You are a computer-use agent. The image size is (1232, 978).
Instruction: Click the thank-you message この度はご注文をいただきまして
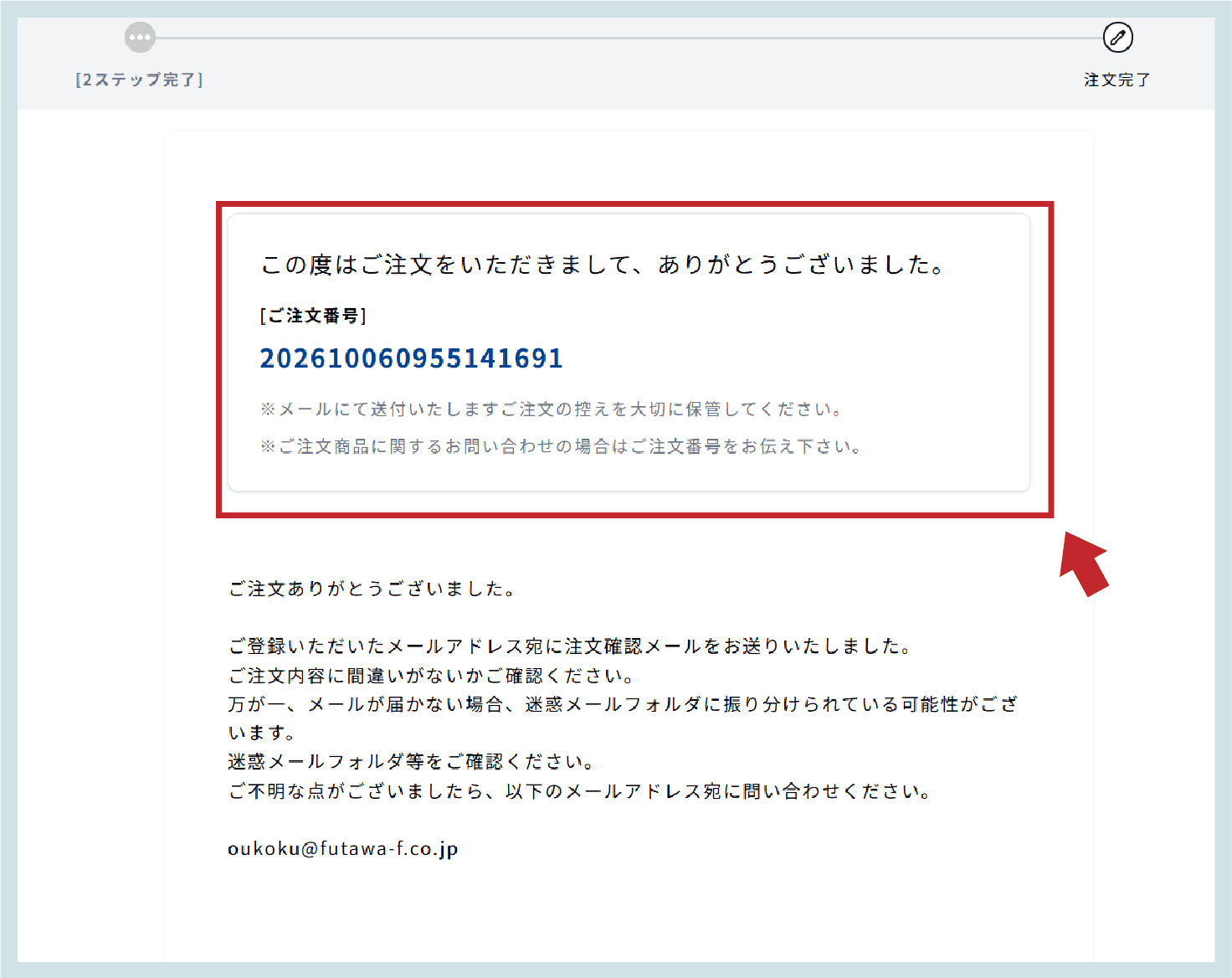point(603,265)
